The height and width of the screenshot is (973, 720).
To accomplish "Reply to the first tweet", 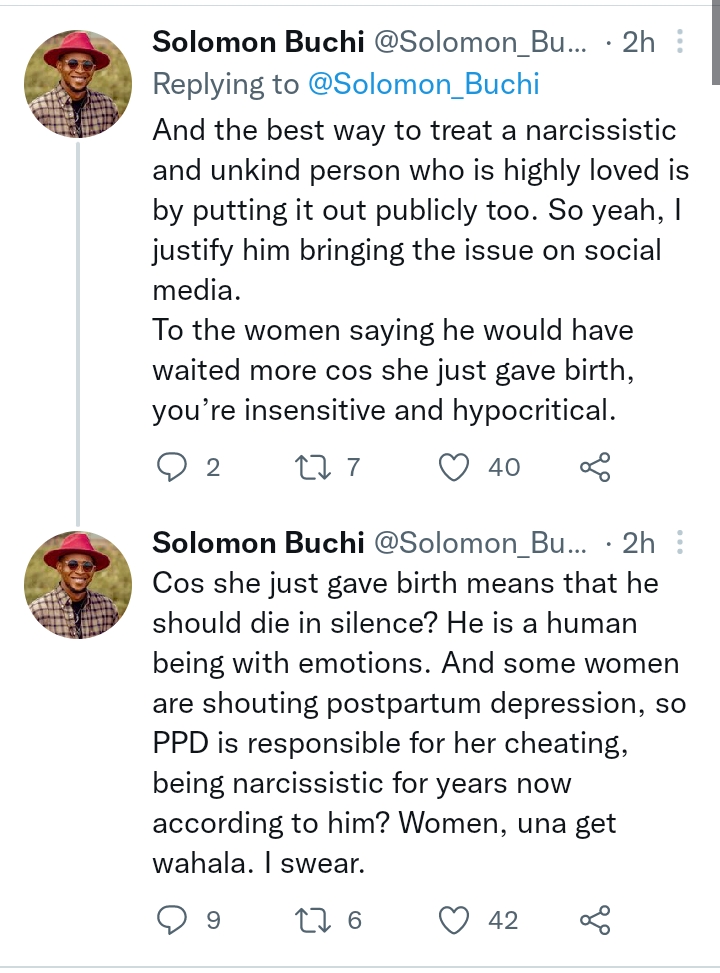I will pyautogui.click(x=172, y=466).
